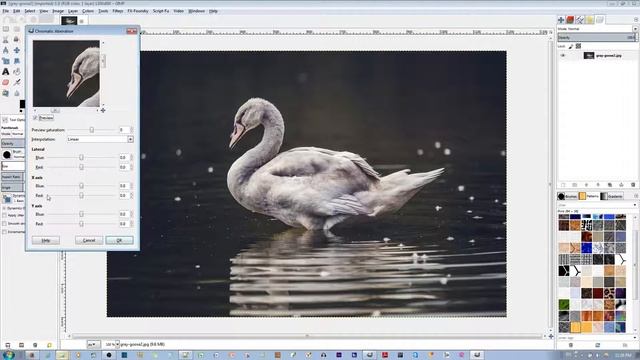Open the layer Mode dropdown
The image size is (640, 360).
597,29
